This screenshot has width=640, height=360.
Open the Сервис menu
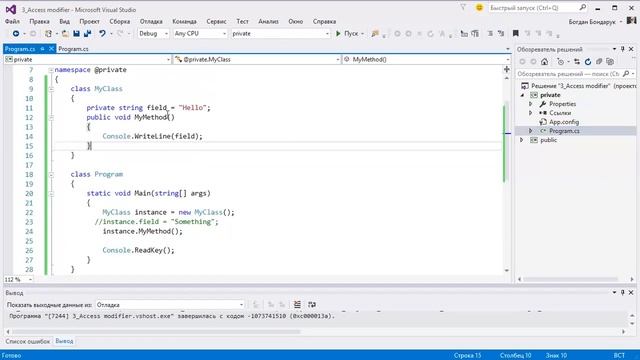pos(216,21)
